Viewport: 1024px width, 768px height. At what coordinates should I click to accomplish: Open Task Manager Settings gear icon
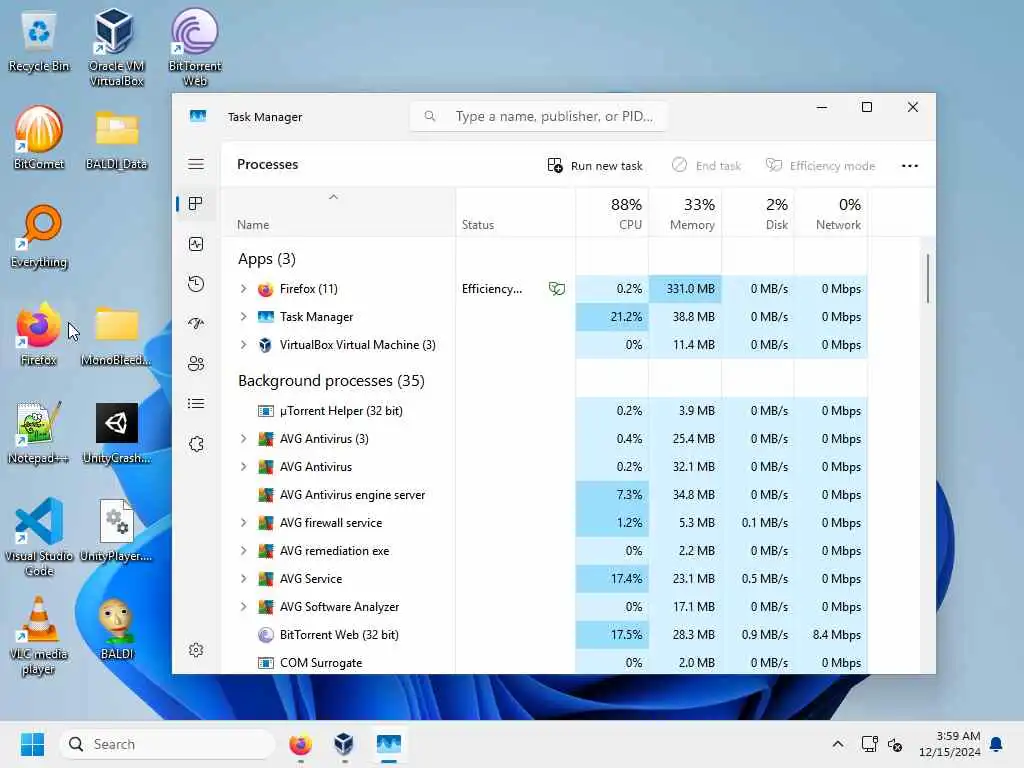(x=196, y=650)
